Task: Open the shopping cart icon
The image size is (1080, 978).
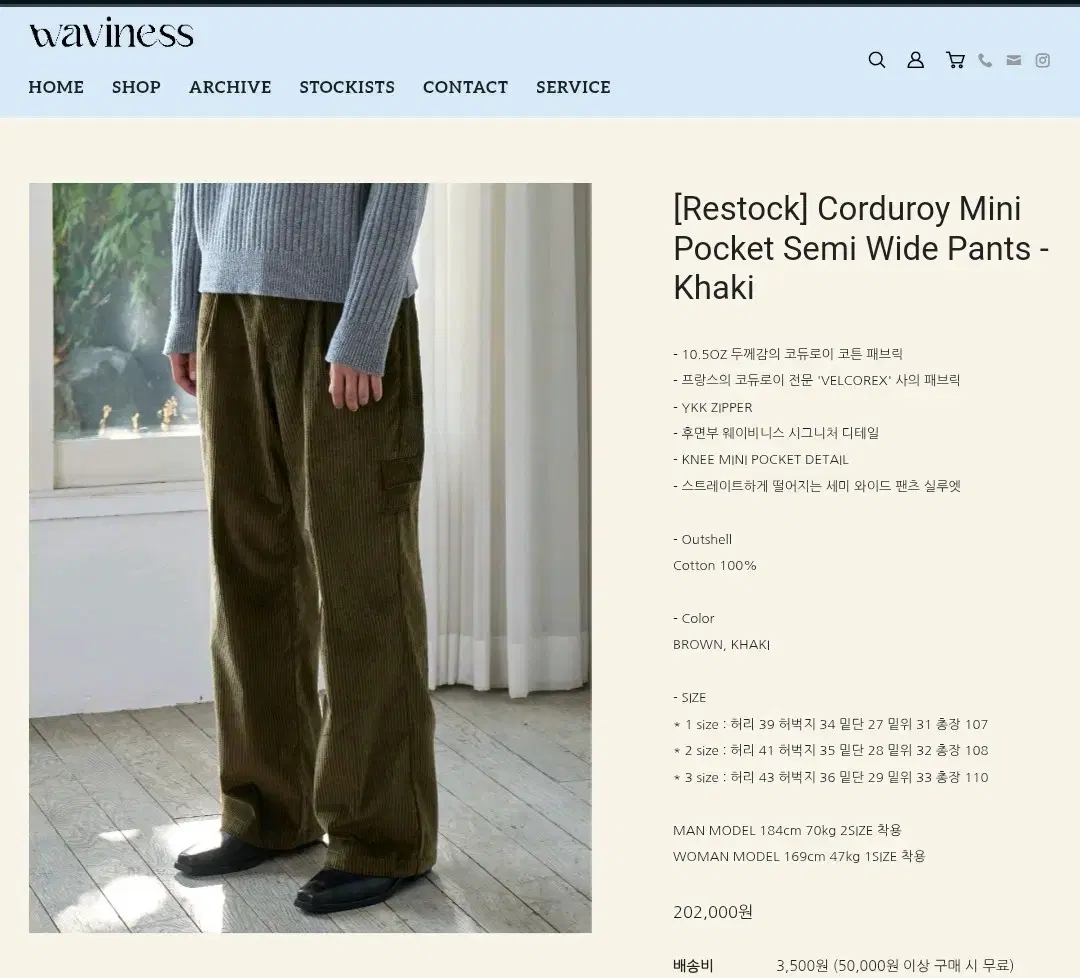Action: pos(955,60)
